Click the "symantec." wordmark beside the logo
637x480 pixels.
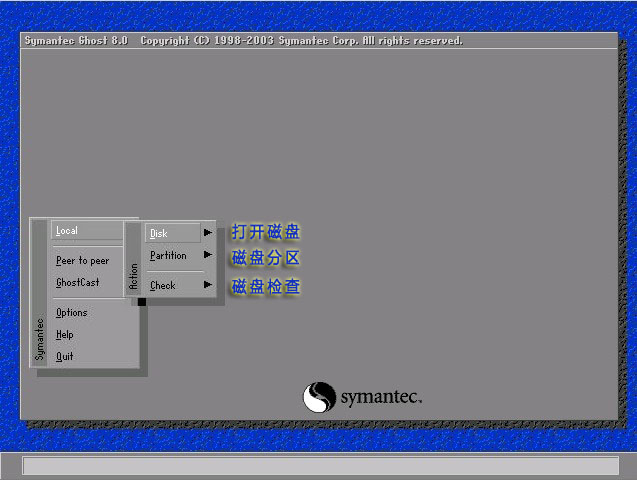[x=381, y=396]
